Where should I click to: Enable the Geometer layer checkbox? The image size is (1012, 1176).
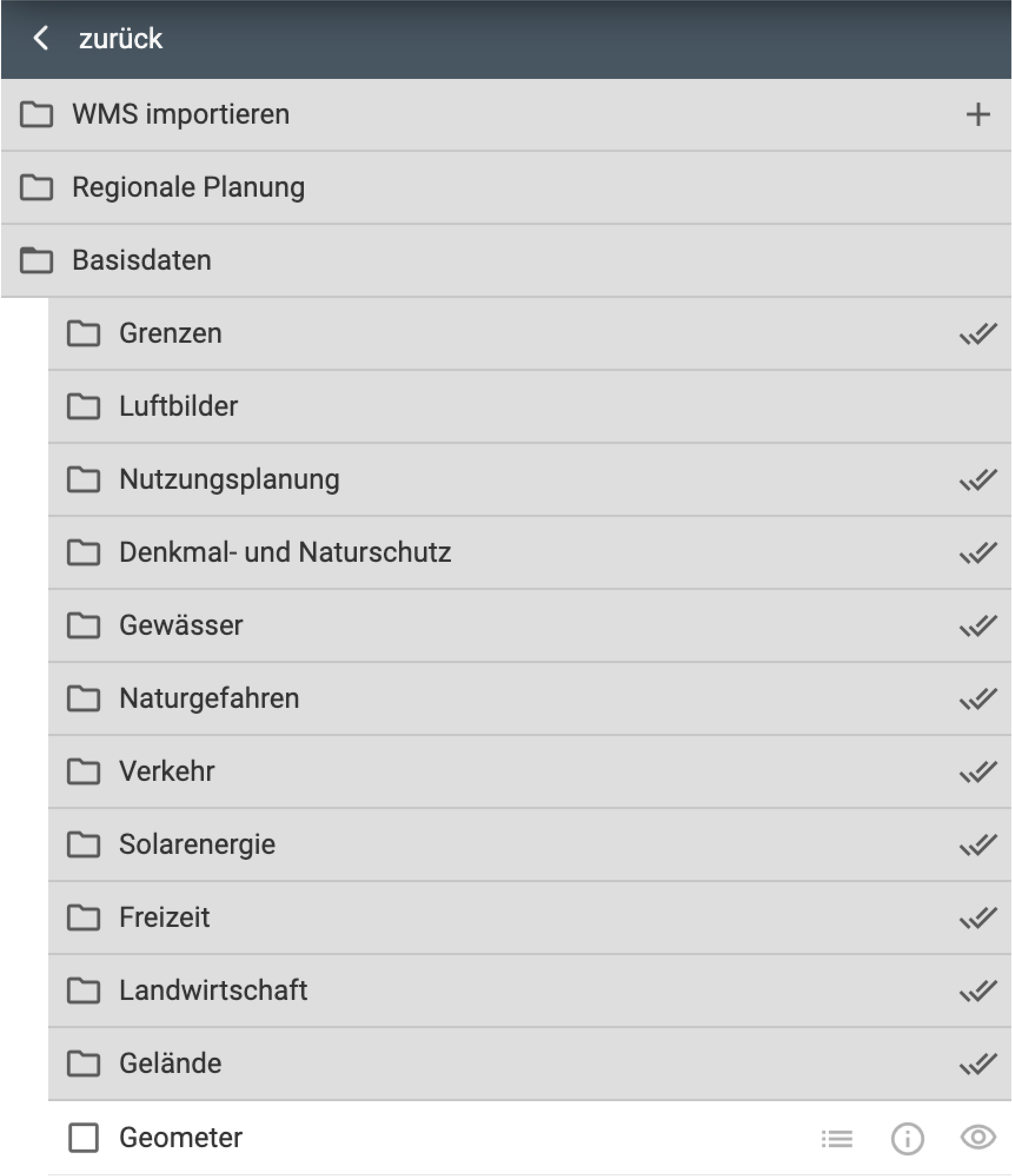(x=85, y=1138)
